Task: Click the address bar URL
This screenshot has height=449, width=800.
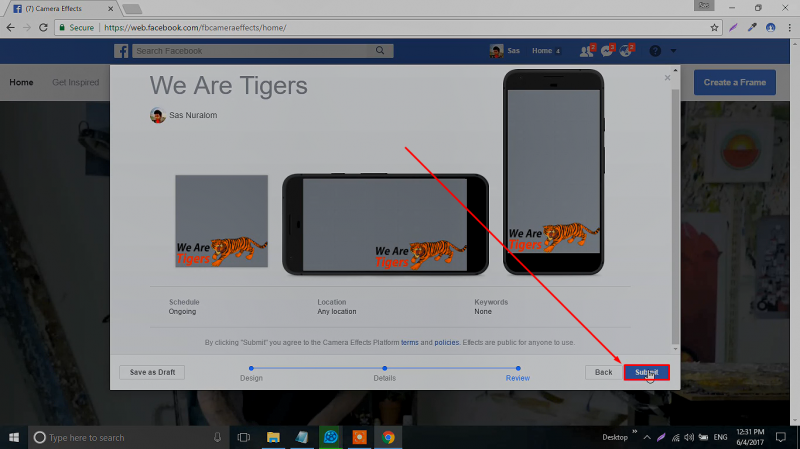Action: pos(195,28)
